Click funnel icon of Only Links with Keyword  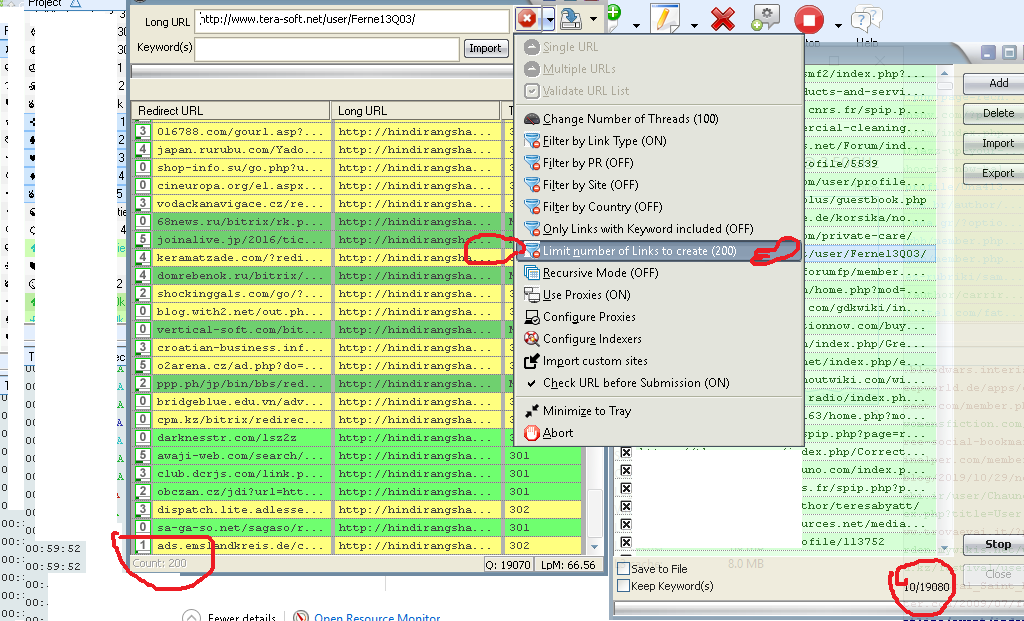click(x=532, y=229)
